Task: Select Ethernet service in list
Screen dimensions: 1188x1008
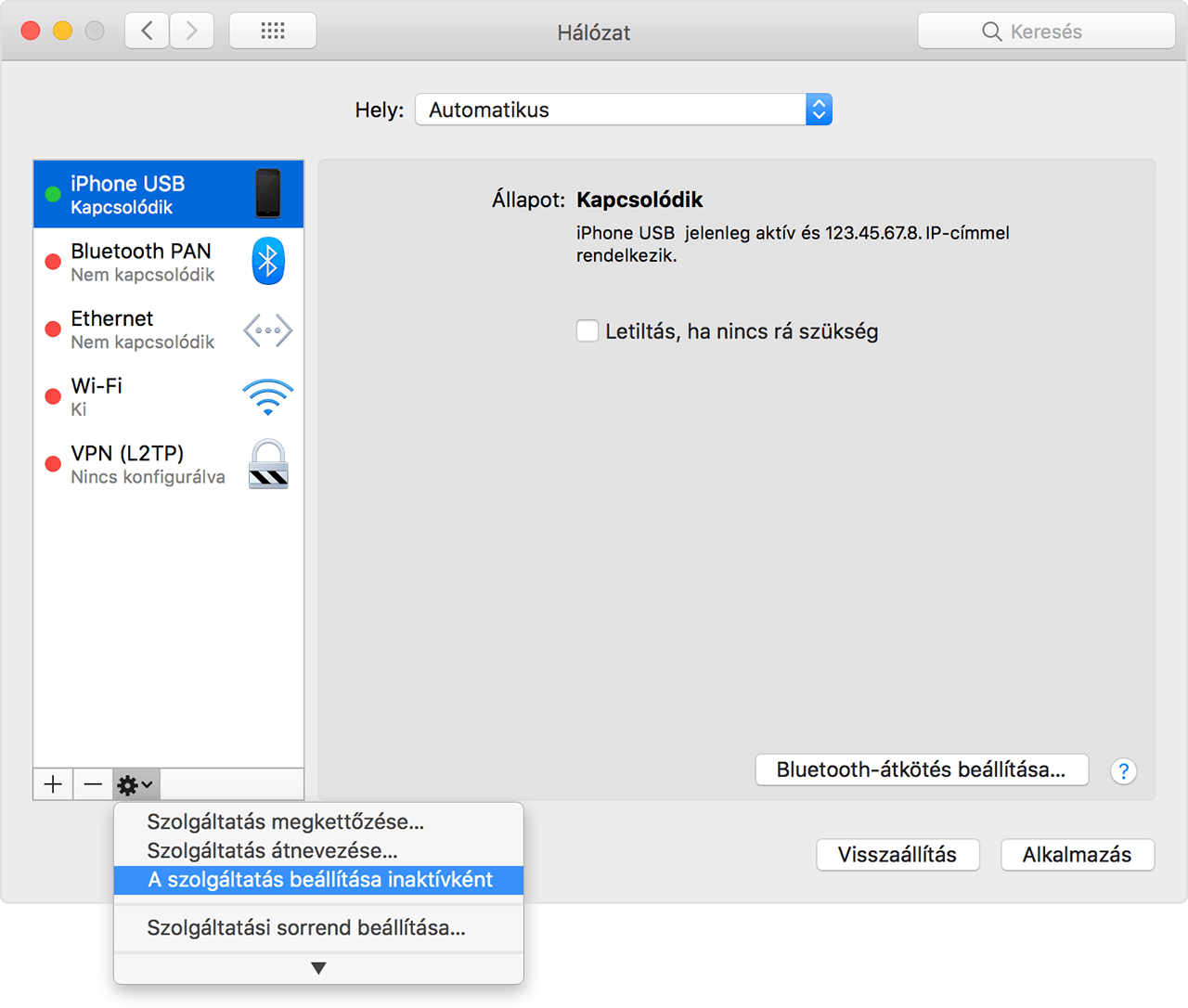Action: click(168, 330)
